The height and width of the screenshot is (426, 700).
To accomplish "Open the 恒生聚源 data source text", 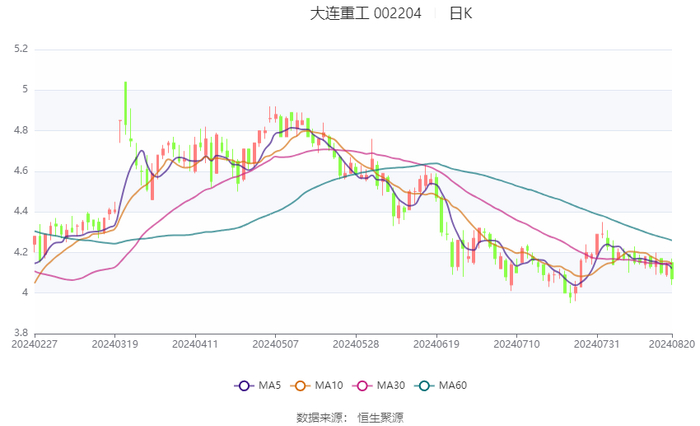I will click(x=381, y=416).
